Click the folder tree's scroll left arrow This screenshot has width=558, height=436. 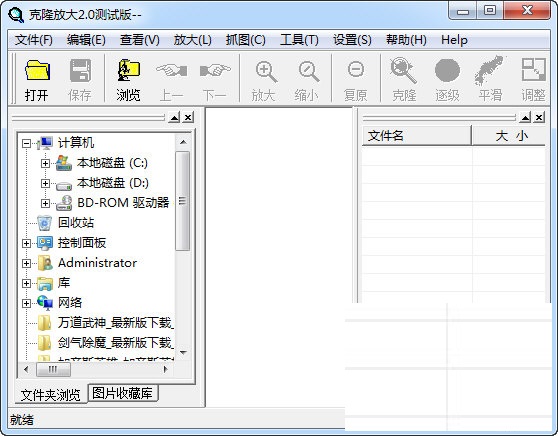(x=26, y=369)
